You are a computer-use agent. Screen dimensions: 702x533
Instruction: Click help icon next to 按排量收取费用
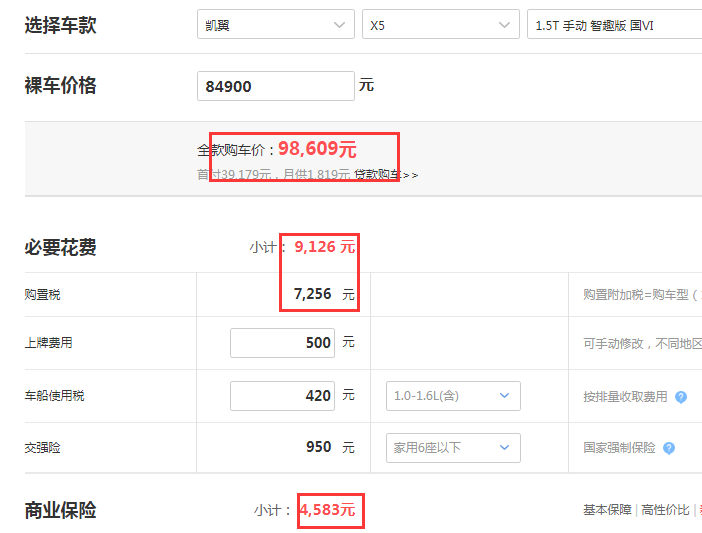coord(681,397)
